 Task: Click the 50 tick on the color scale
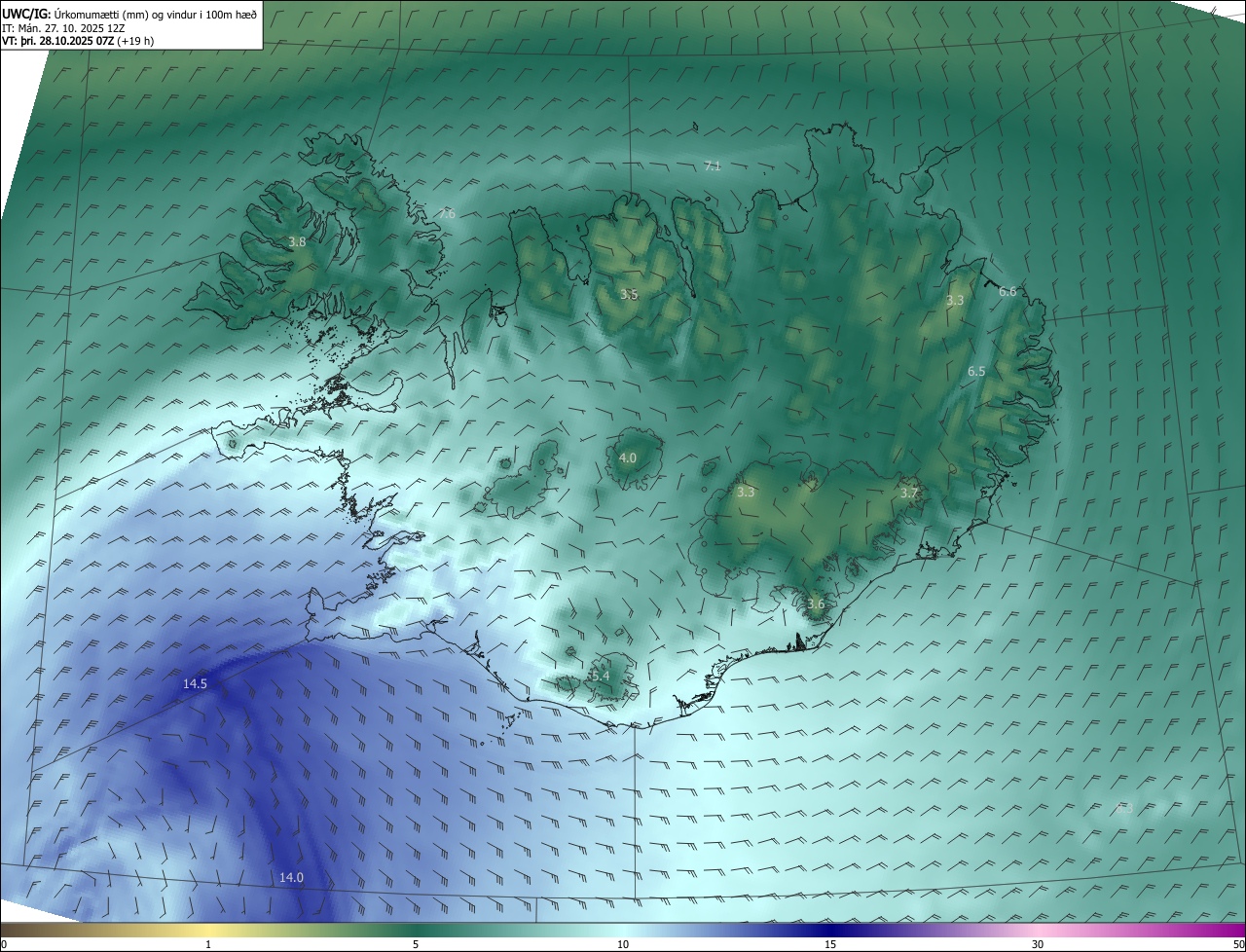(x=1238, y=945)
